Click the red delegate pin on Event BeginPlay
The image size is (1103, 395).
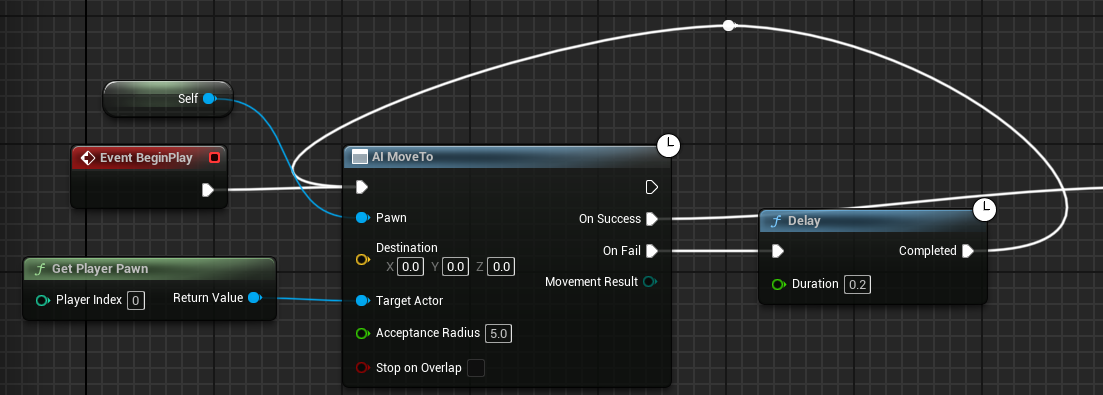[x=215, y=157]
